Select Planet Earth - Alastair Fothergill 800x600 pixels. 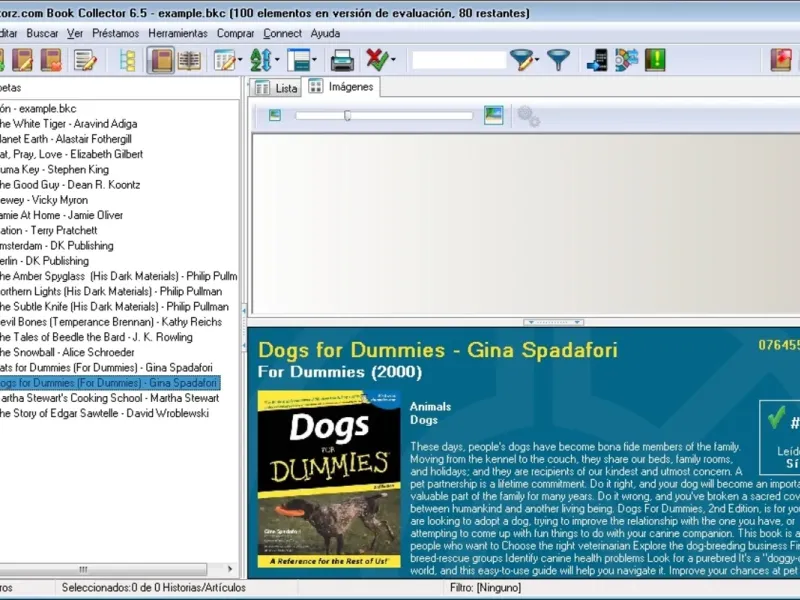(x=65, y=139)
